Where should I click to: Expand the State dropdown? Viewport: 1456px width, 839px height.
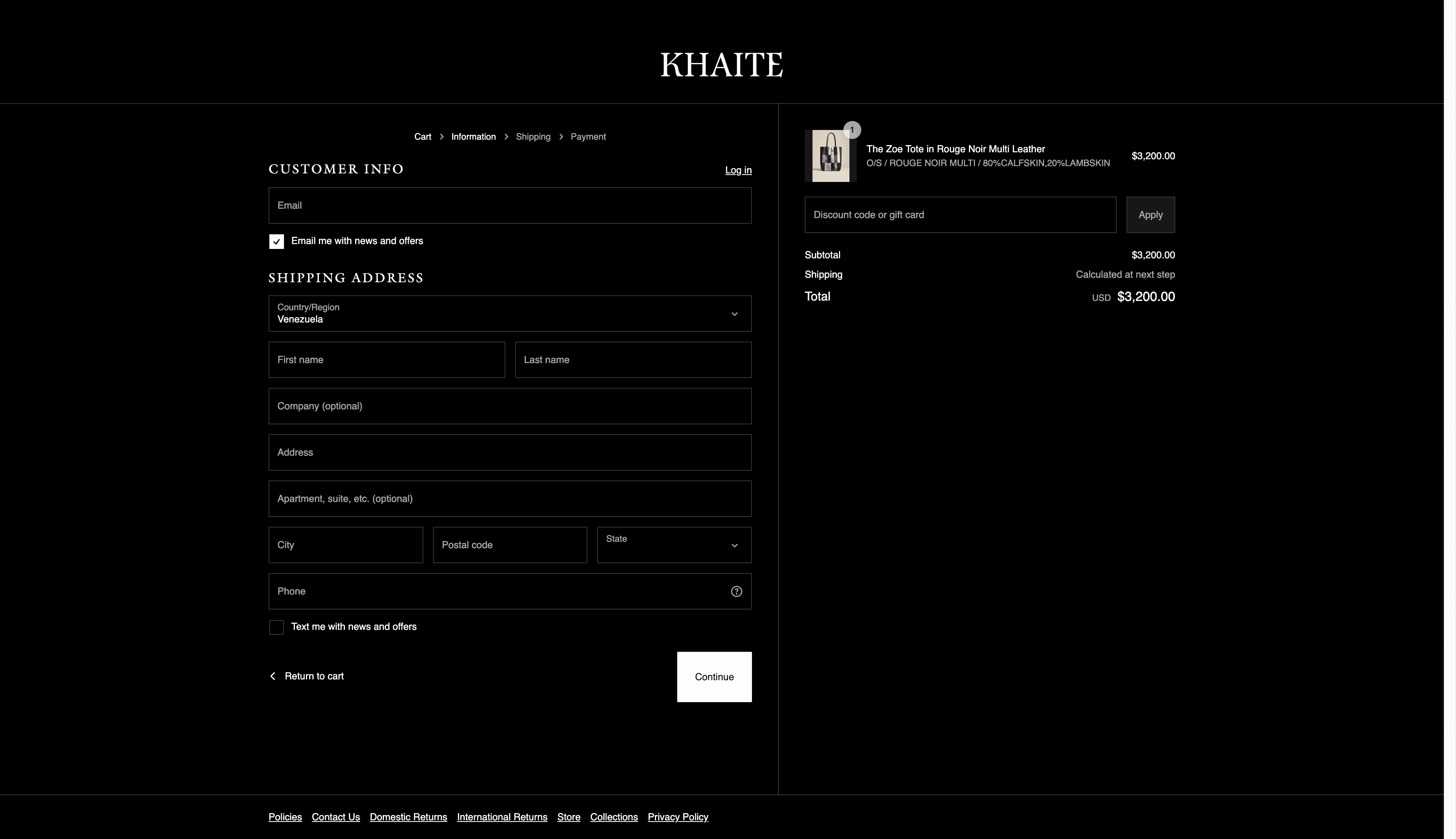coord(674,545)
